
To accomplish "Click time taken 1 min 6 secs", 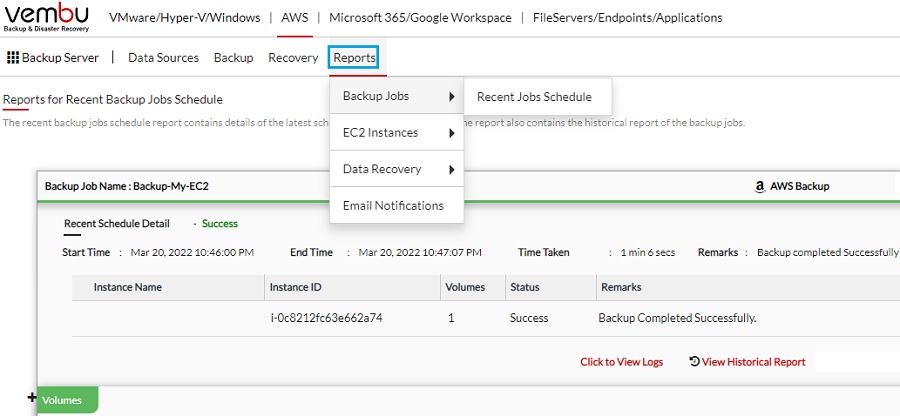I will (648, 252).
